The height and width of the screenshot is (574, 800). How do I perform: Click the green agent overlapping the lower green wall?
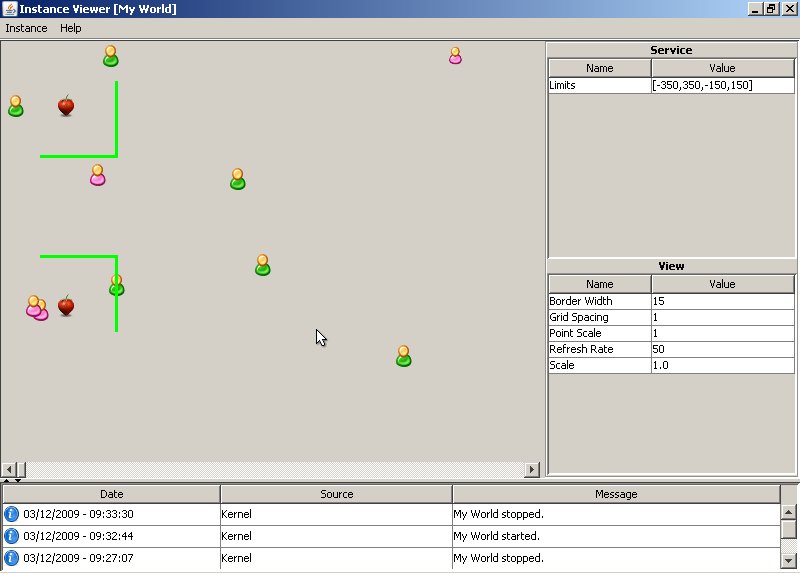coord(117,285)
